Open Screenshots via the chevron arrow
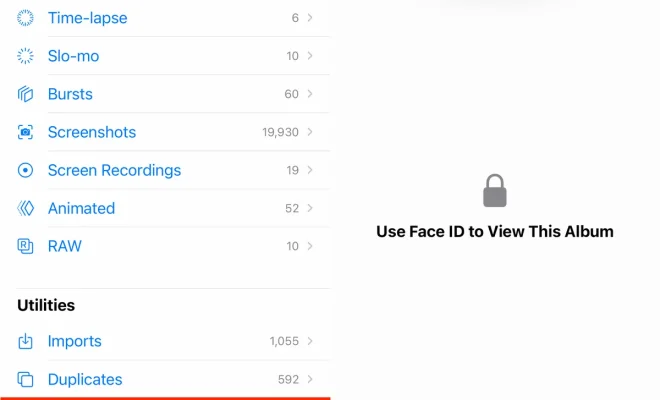This screenshot has width=660, height=400. pos(310,132)
